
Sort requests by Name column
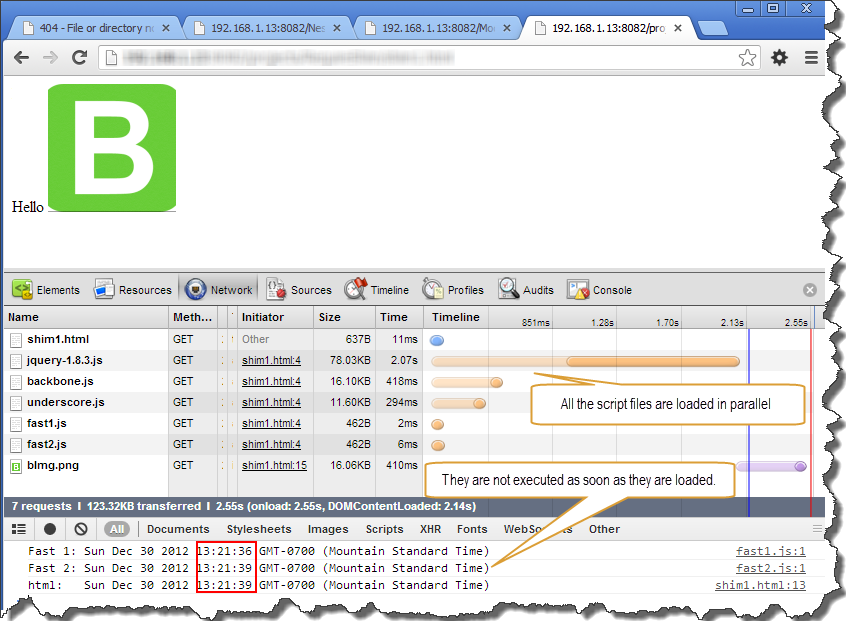pos(86,317)
